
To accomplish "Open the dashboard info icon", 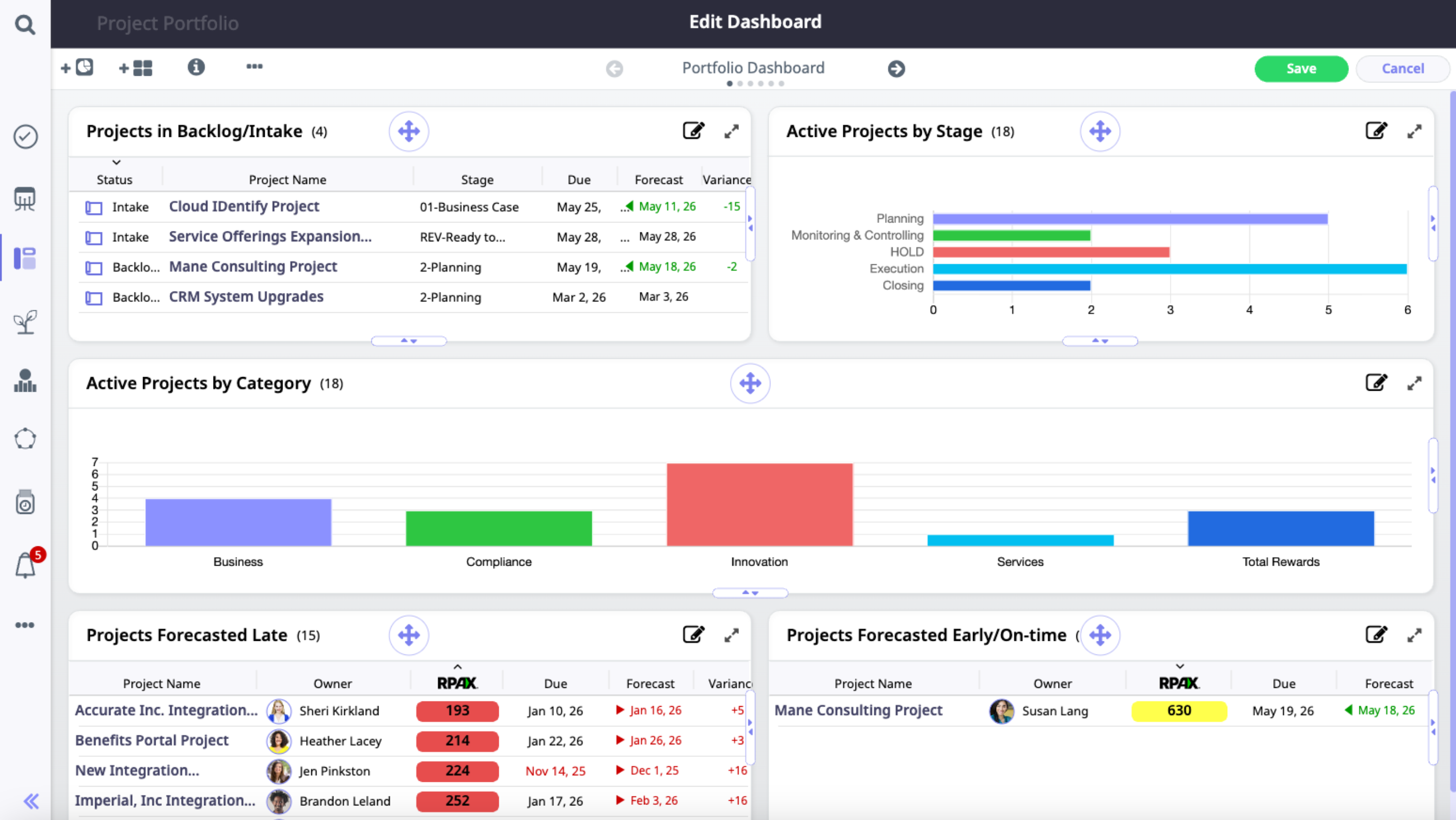I will (x=195, y=67).
